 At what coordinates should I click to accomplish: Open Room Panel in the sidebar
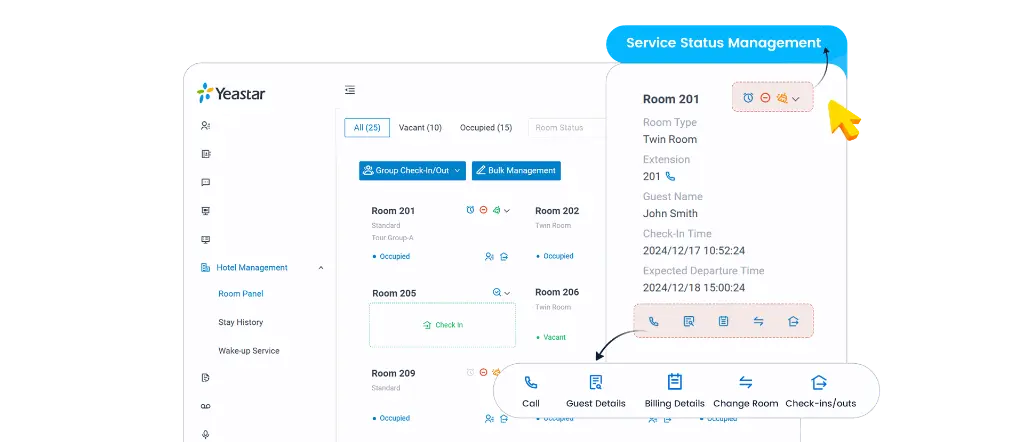pos(241,294)
